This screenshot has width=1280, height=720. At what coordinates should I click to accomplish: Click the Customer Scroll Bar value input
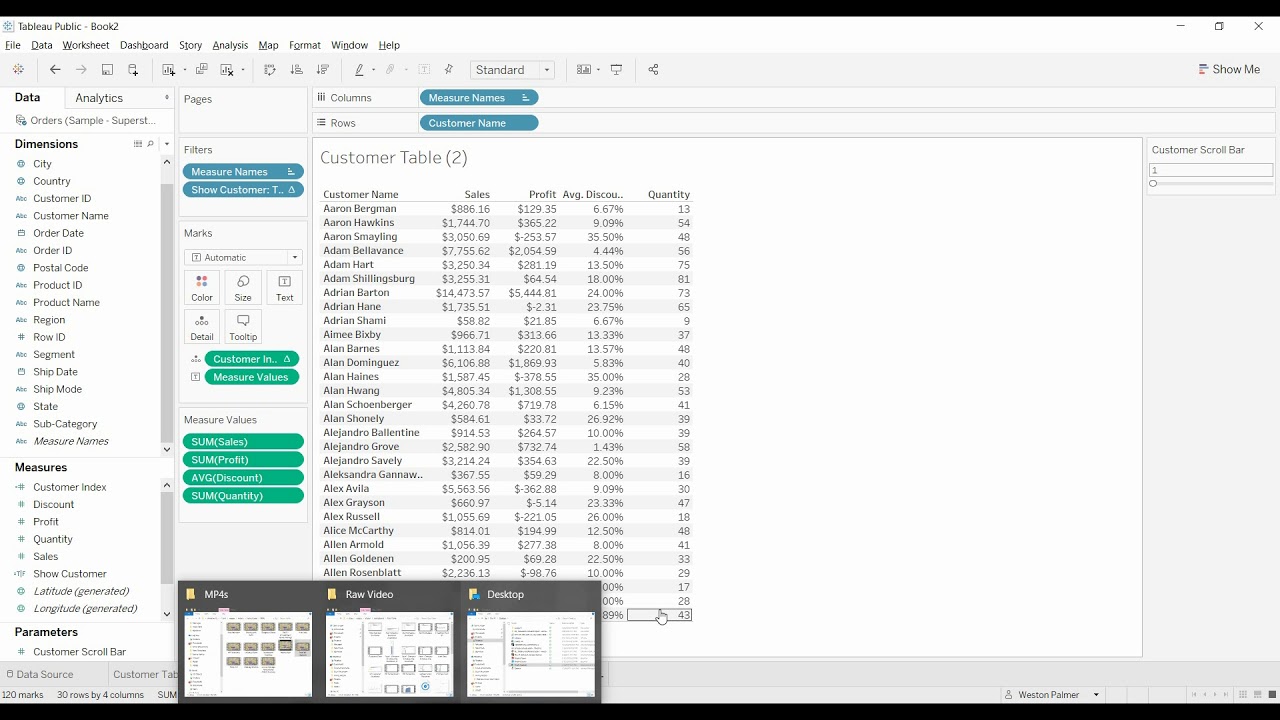coord(1211,170)
